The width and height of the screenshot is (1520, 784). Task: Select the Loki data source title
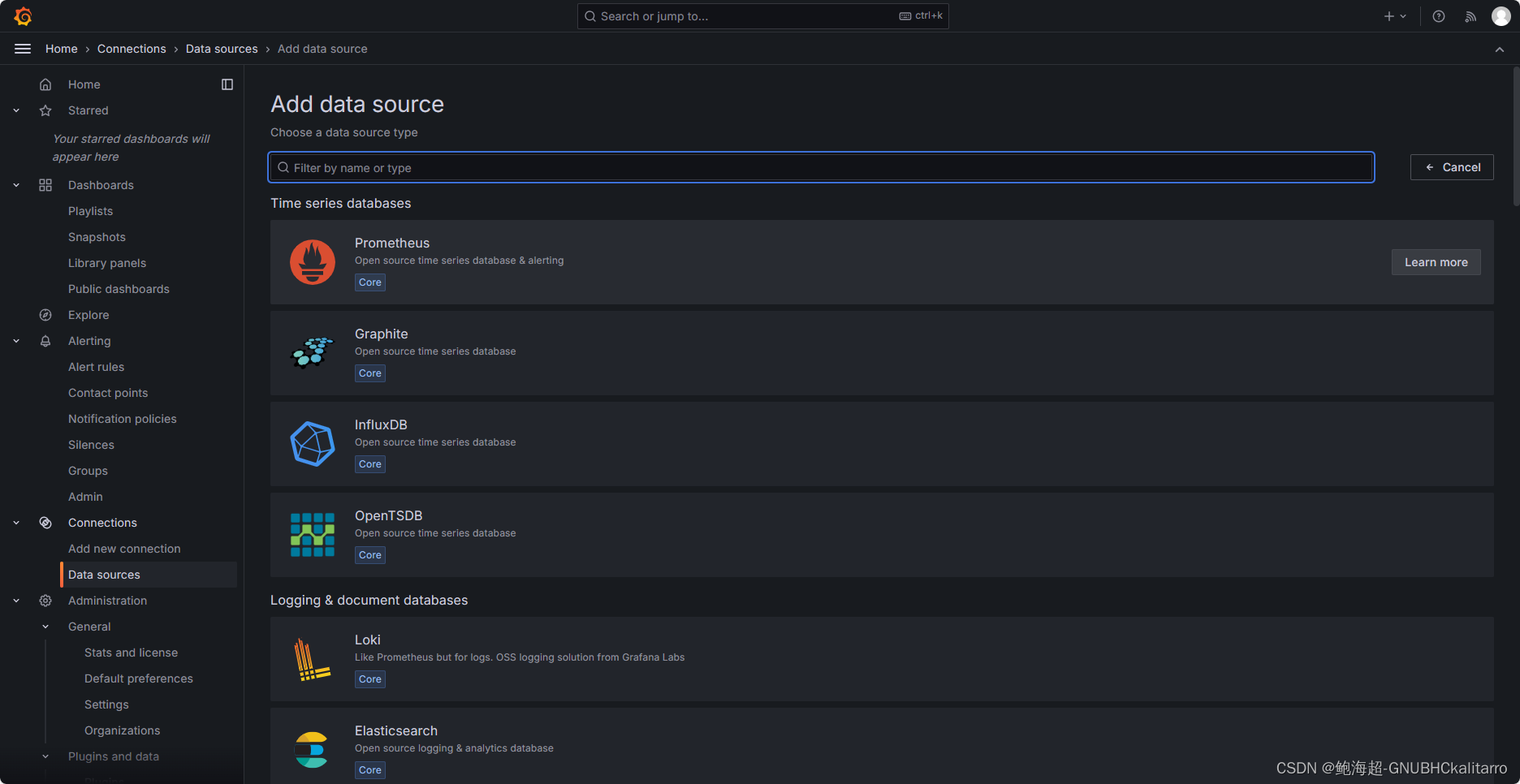tap(368, 640)
